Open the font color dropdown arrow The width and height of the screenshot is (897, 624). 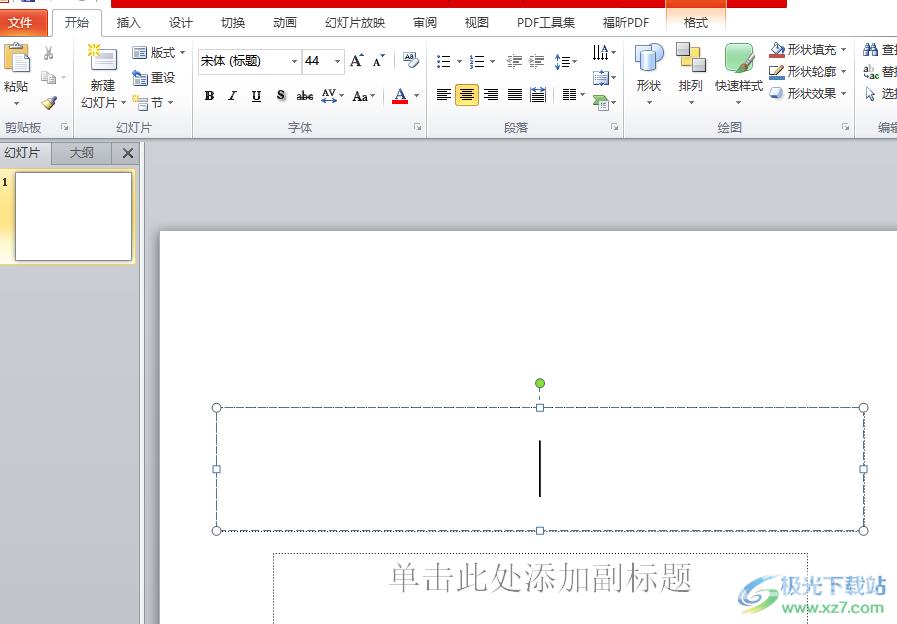(416, 96)
